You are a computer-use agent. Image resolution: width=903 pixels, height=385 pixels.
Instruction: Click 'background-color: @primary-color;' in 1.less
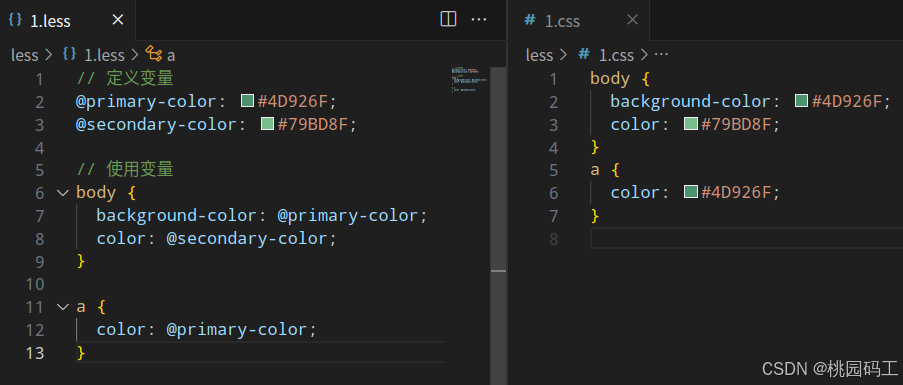262,216
